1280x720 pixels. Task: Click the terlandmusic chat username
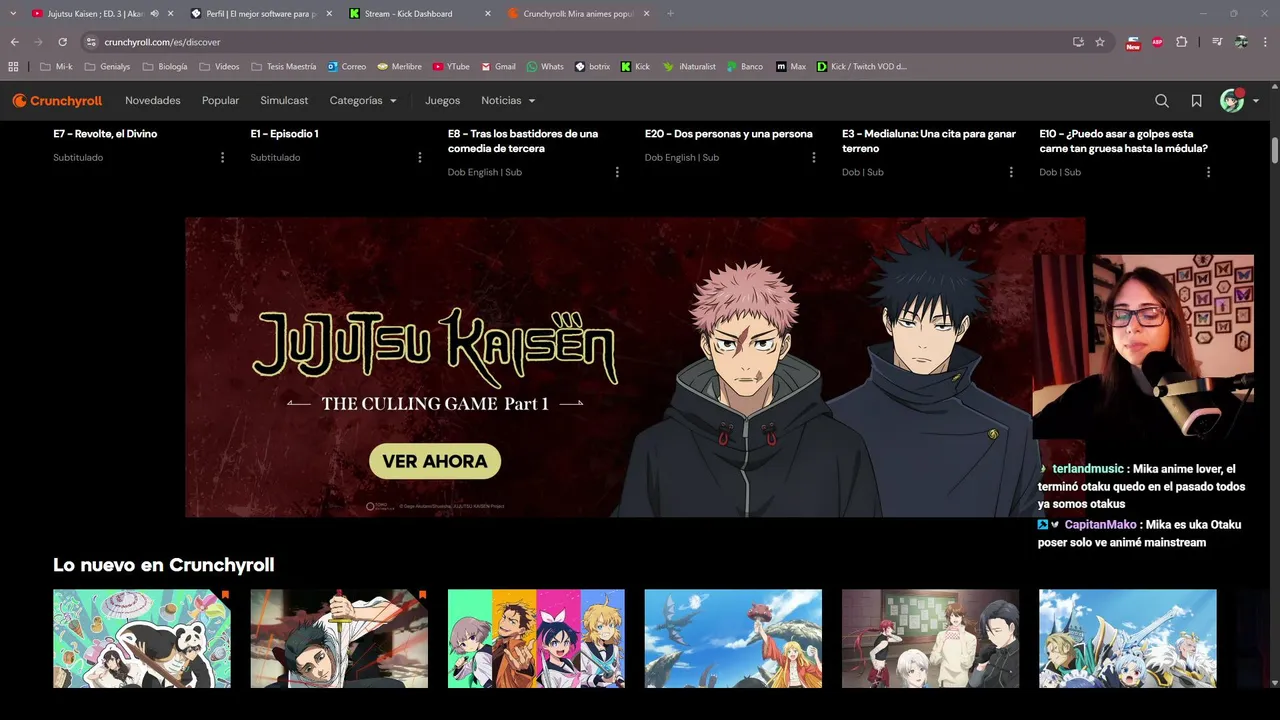(x=1088, y=468)
